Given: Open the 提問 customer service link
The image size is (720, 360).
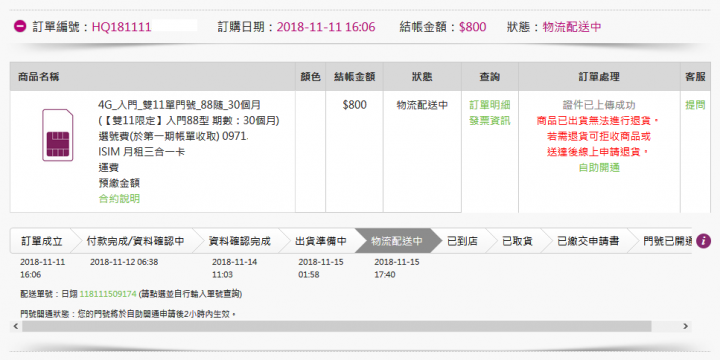Looking at the screenshot, I should pyautogui.click(x=695, y=105).
